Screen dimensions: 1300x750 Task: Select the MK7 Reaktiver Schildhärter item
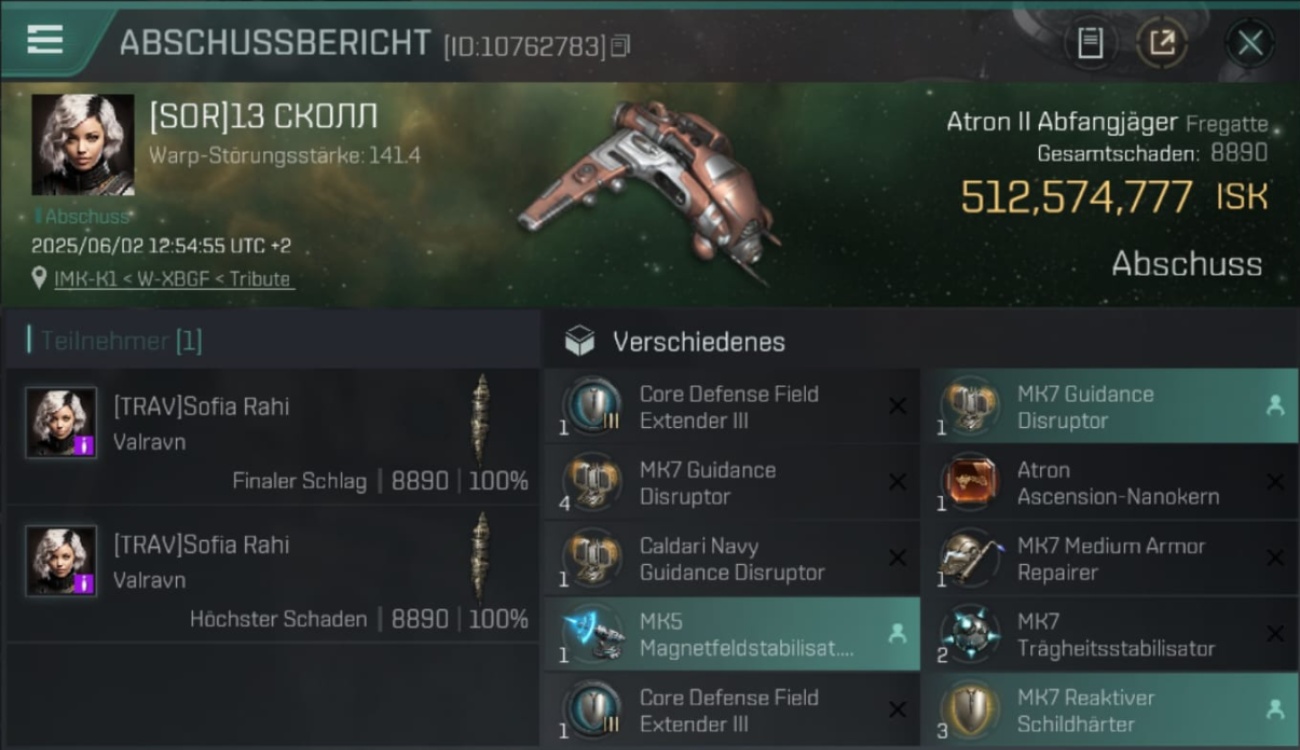[x=1110, y=710]
